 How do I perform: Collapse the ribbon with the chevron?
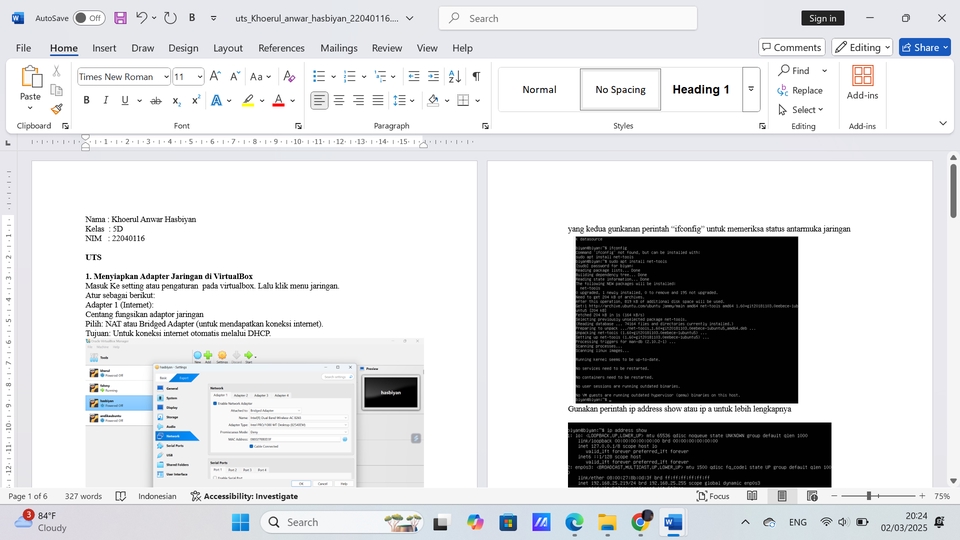point(943,123)
